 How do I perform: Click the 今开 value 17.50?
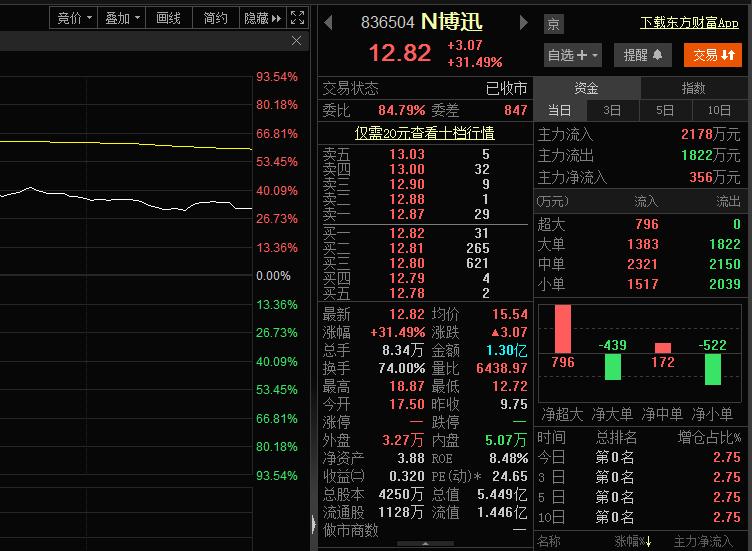coord(407,404)
